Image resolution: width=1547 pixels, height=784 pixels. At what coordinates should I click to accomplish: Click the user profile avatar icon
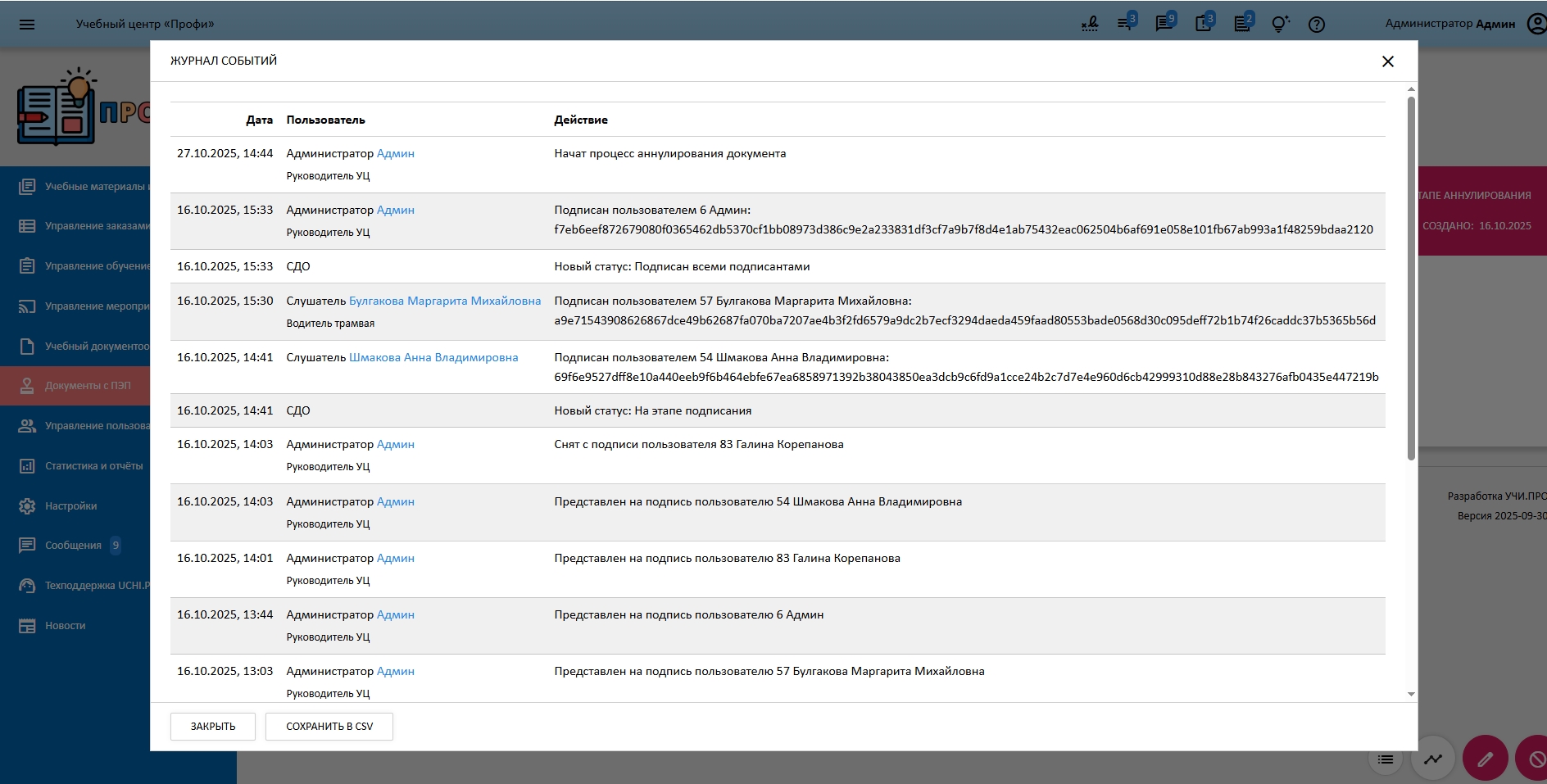tap(1536, 24)
